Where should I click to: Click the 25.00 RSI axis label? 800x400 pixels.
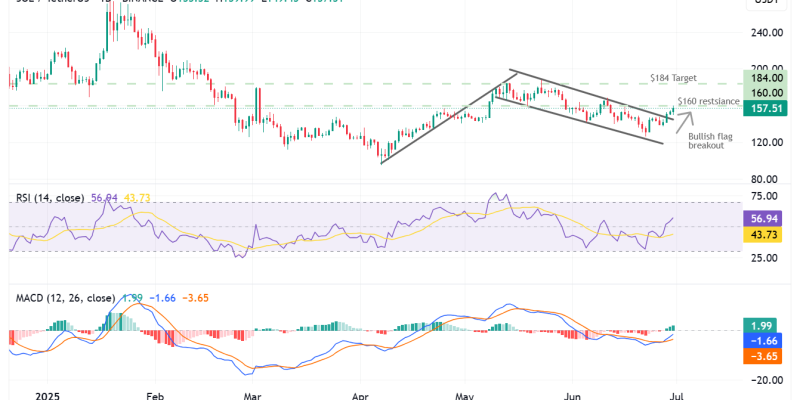point(763,258)
